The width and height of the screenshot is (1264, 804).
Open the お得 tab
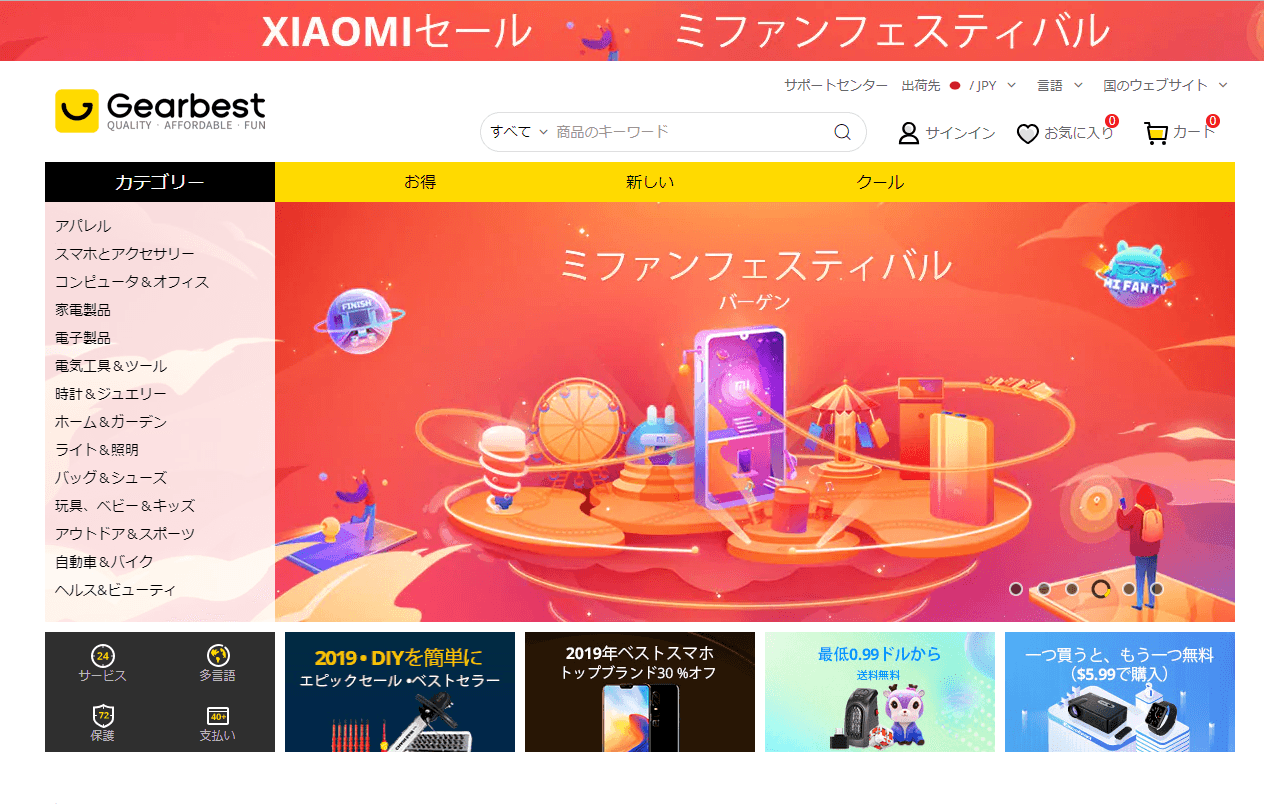(x=420, y=182)
